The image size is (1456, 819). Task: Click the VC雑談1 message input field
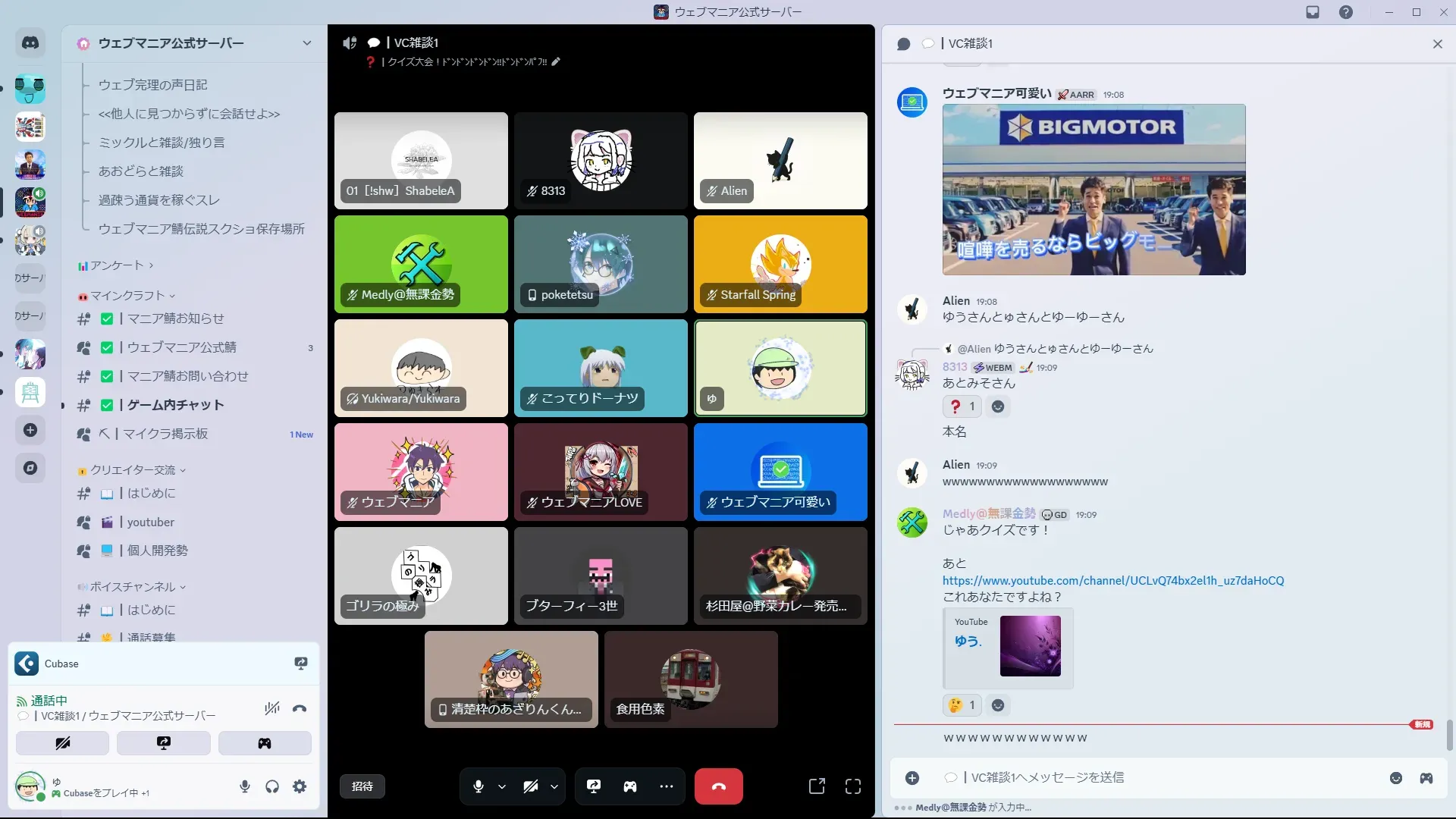pyautogui.click(x=1137, y=777)
